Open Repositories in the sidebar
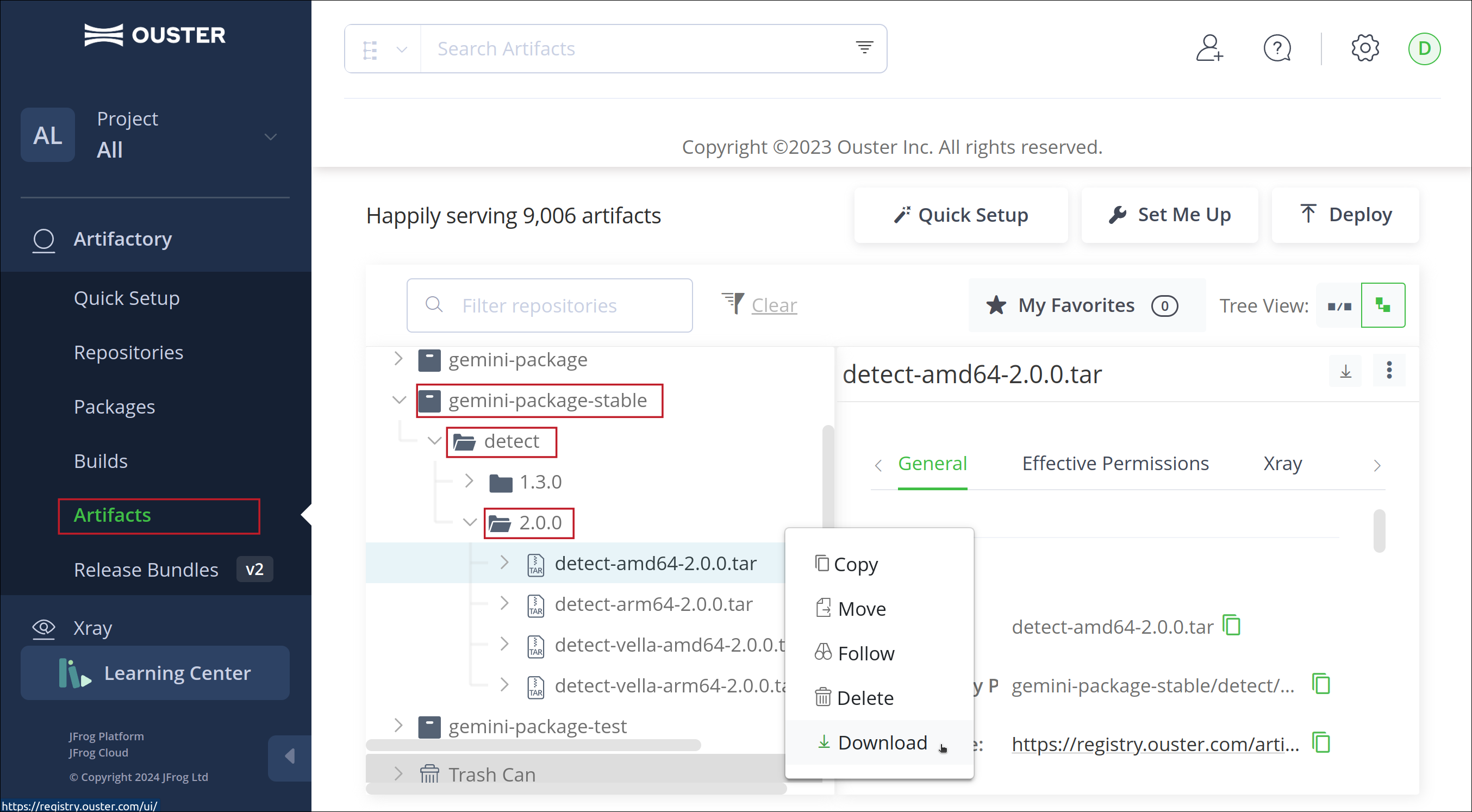 click(x=129, y=353)
